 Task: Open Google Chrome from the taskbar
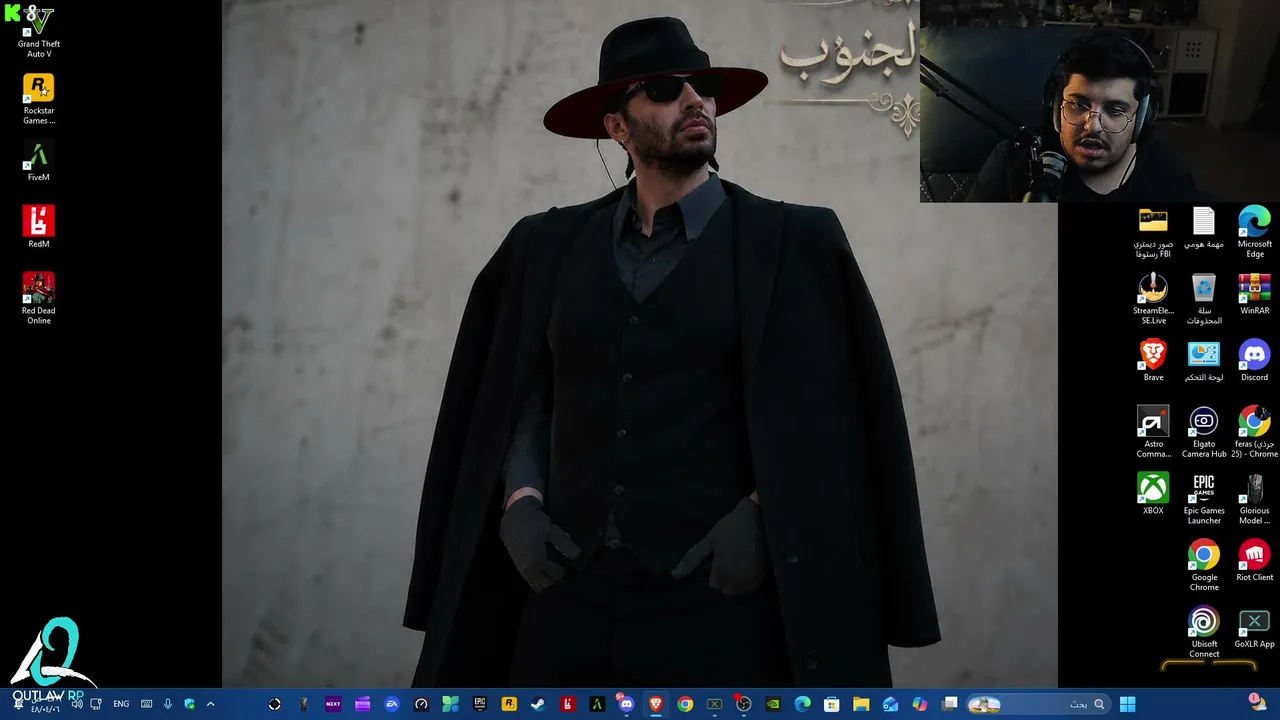tap(685, 704)
